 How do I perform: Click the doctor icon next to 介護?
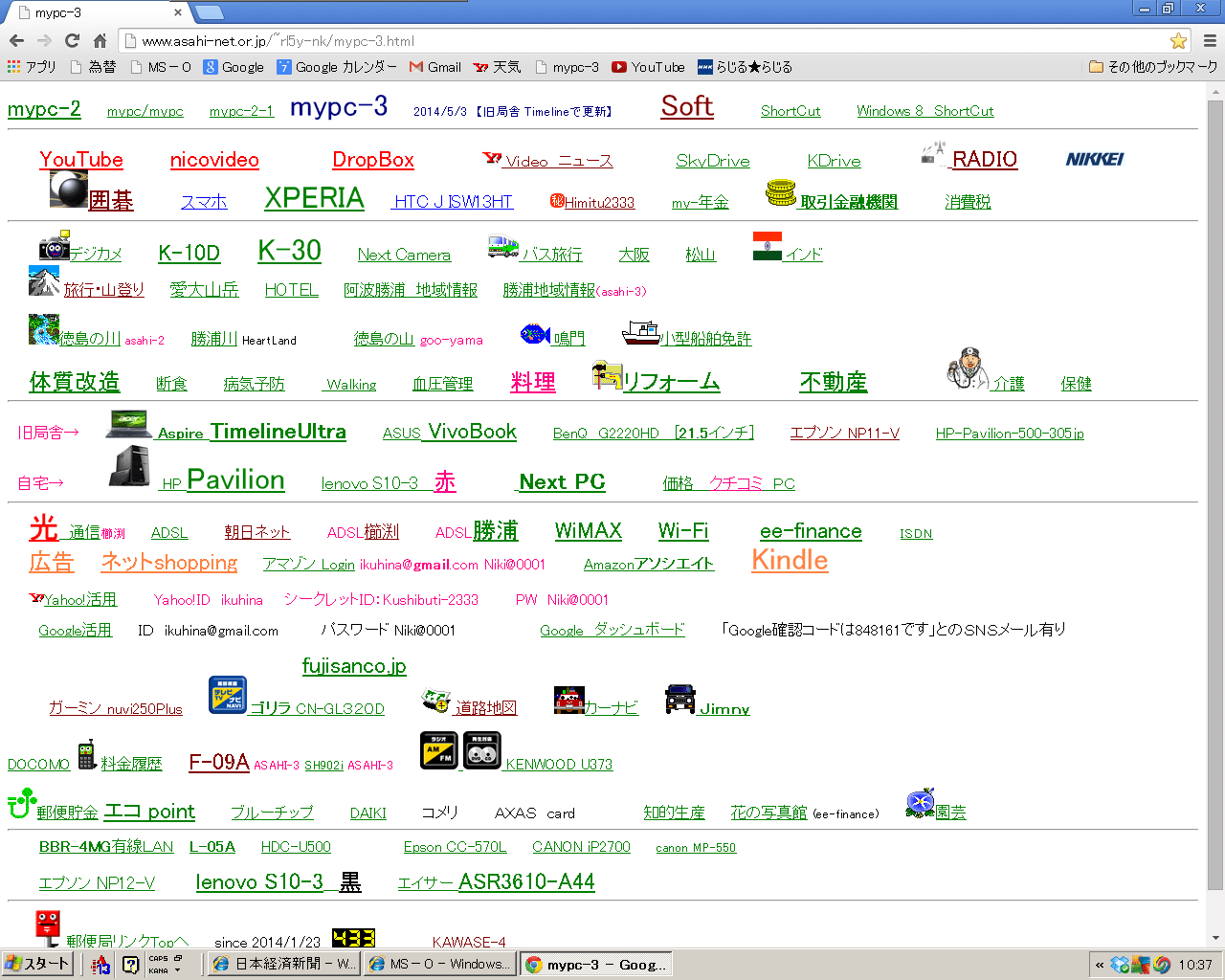(x=968, y=368)
